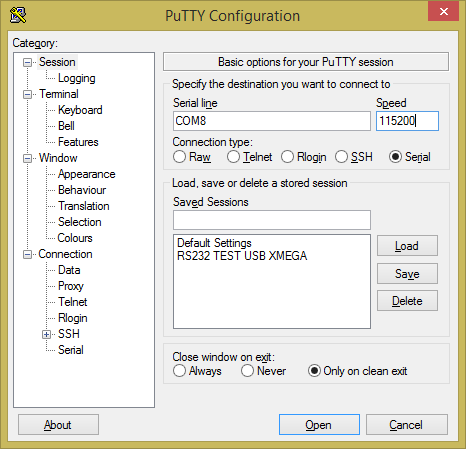Click the Serial line input field
Screen dimensions: 466x449
pos(272,121)
